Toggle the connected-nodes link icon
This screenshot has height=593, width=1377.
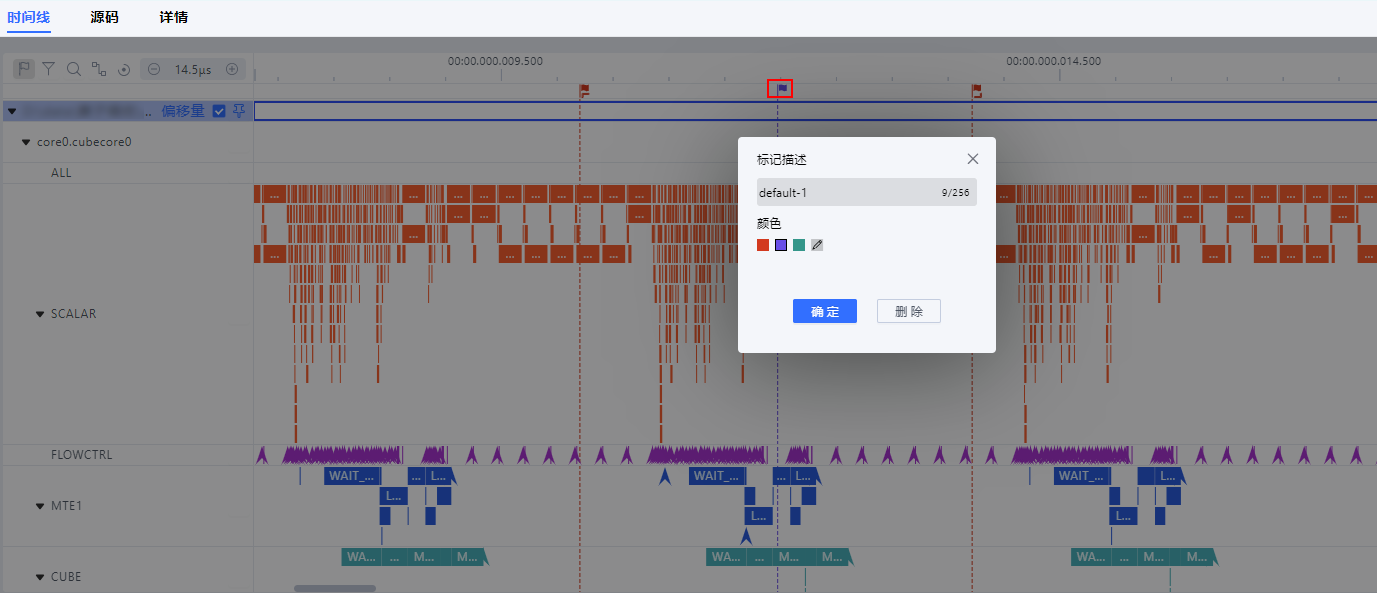(x=99, y=69)
